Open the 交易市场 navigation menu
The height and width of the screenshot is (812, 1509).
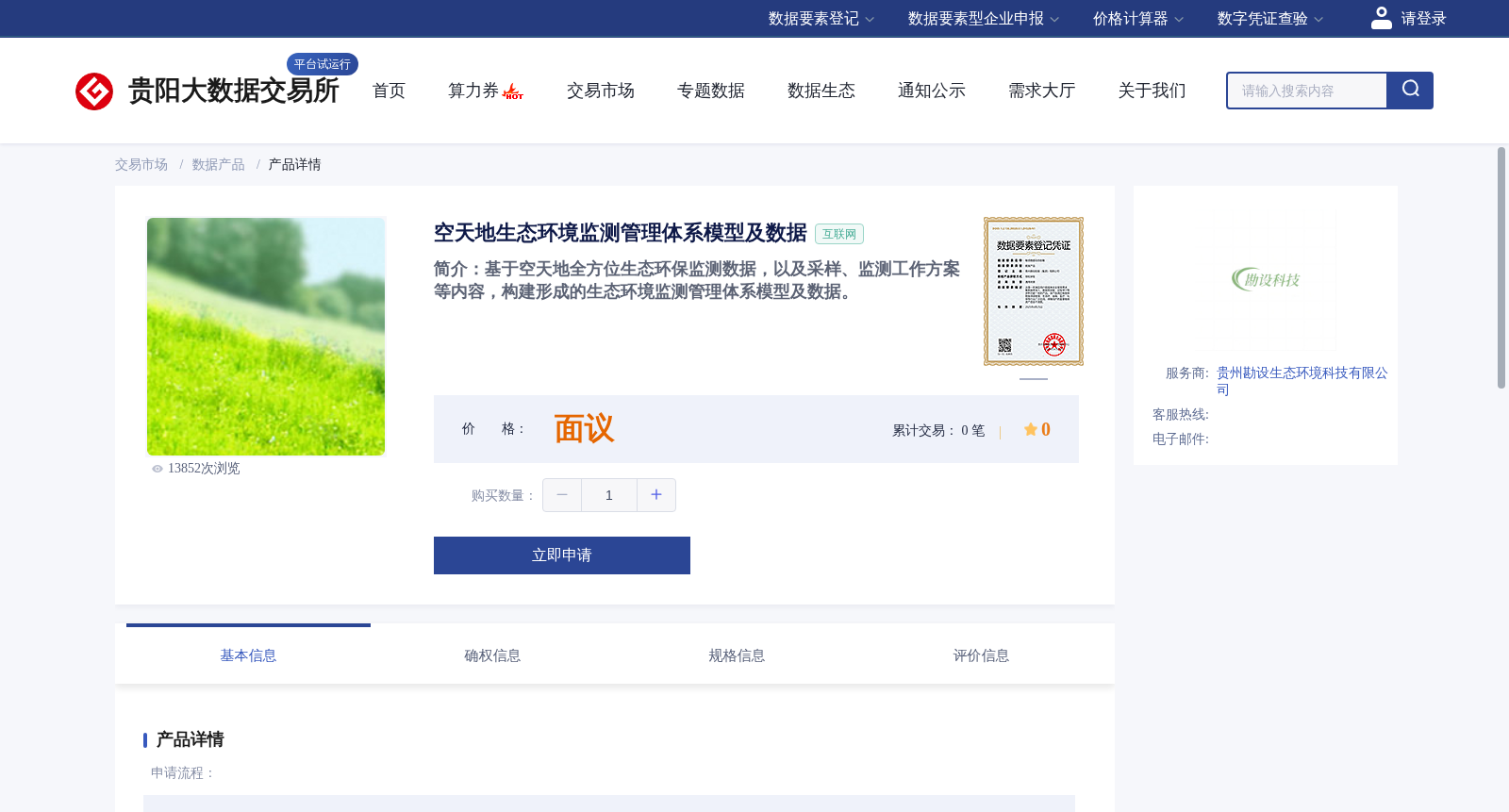tap(601, 91)
